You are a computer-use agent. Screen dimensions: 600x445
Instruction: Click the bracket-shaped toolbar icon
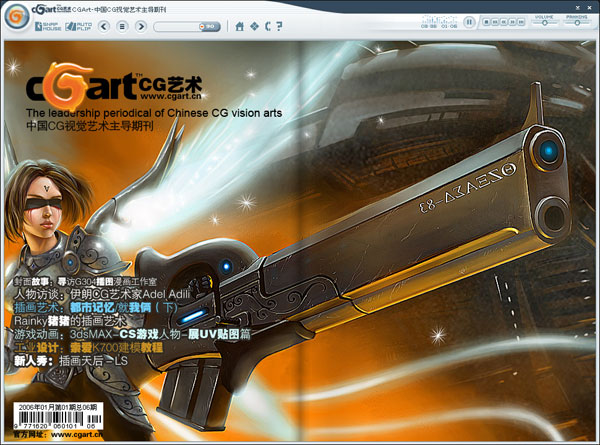click(x=268, y=26)
